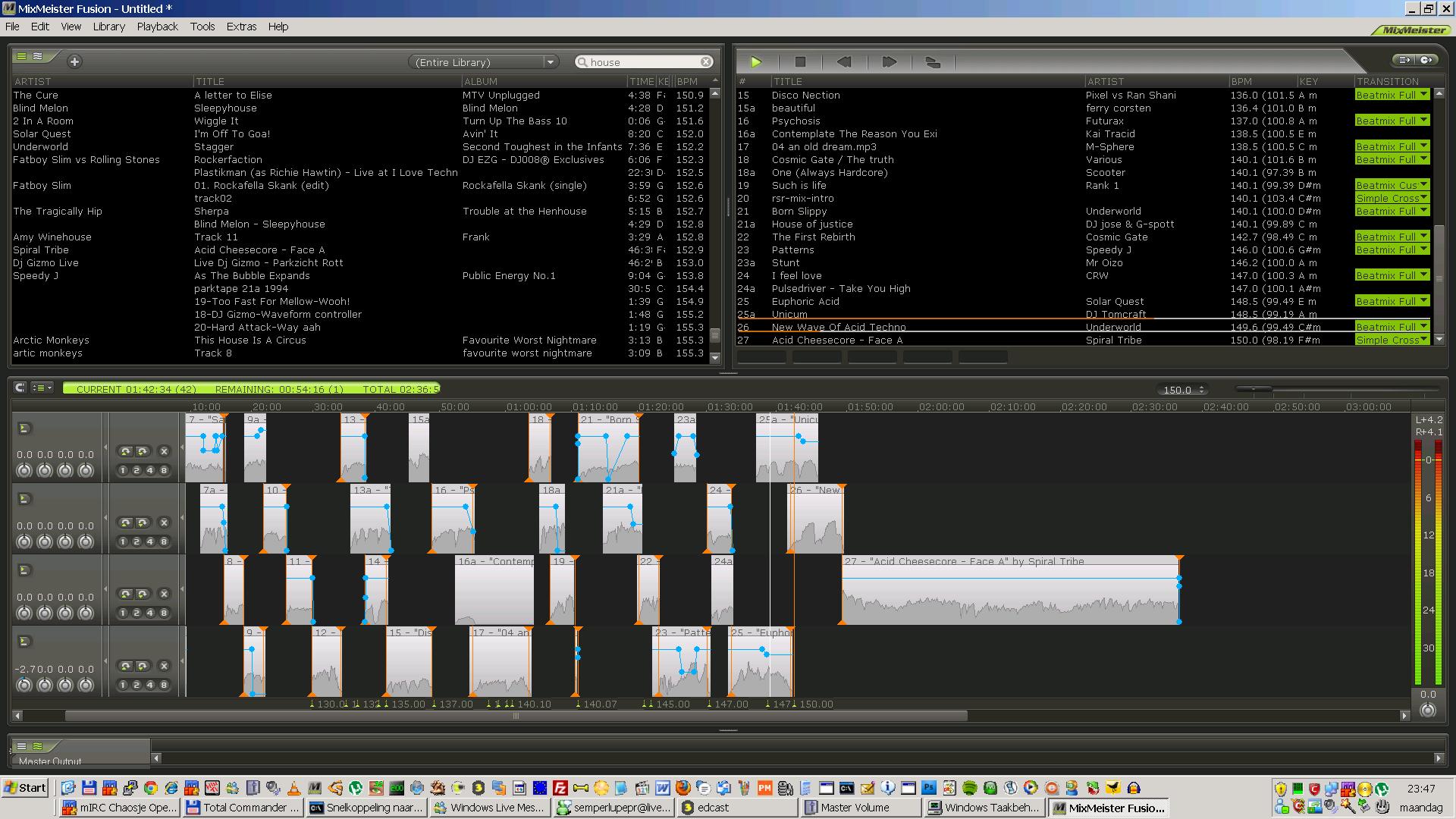The width and height of the screenshot is (1456, 819).
Task: Open the mIRC Chaosje taskbar button
Action: [x=120, y=808]
